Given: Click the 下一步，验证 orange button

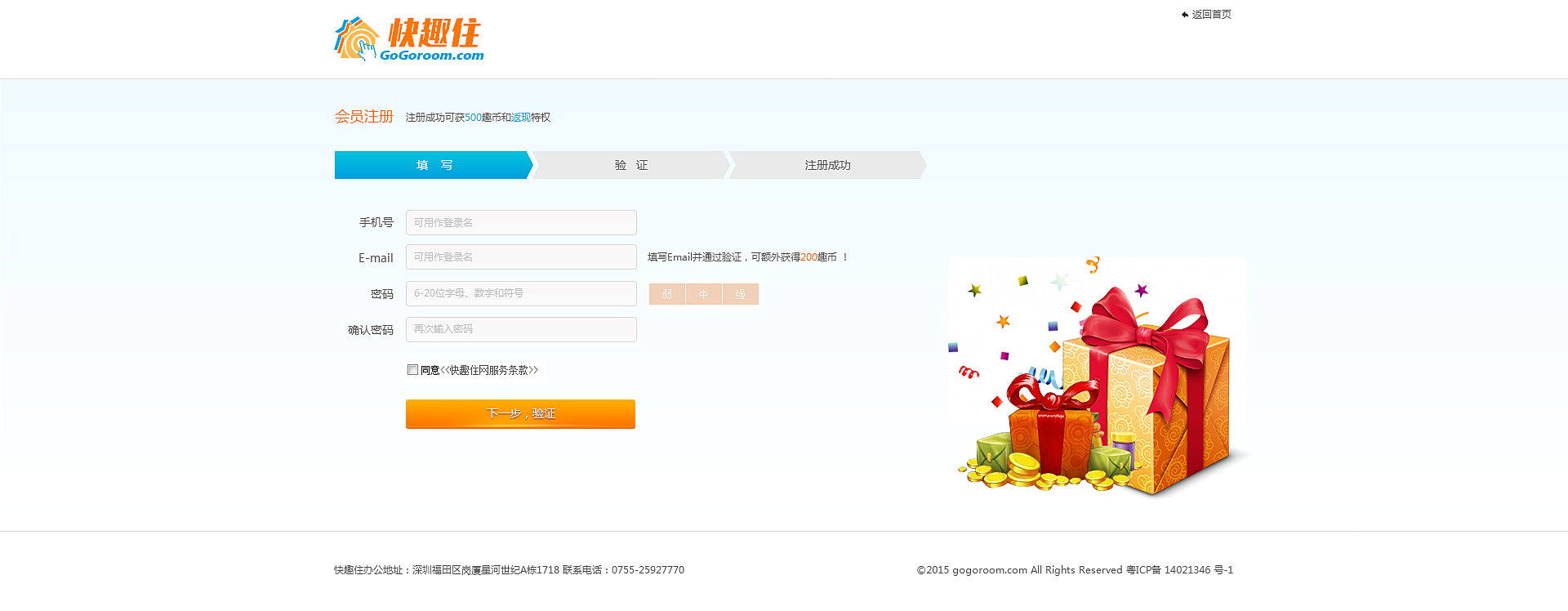Looking at the screenshot, I should coord(520,414).
